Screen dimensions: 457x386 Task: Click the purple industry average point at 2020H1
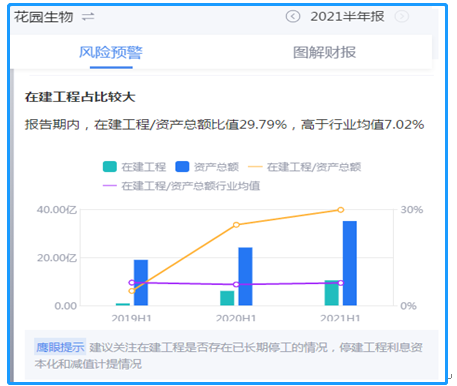[236, 284]
